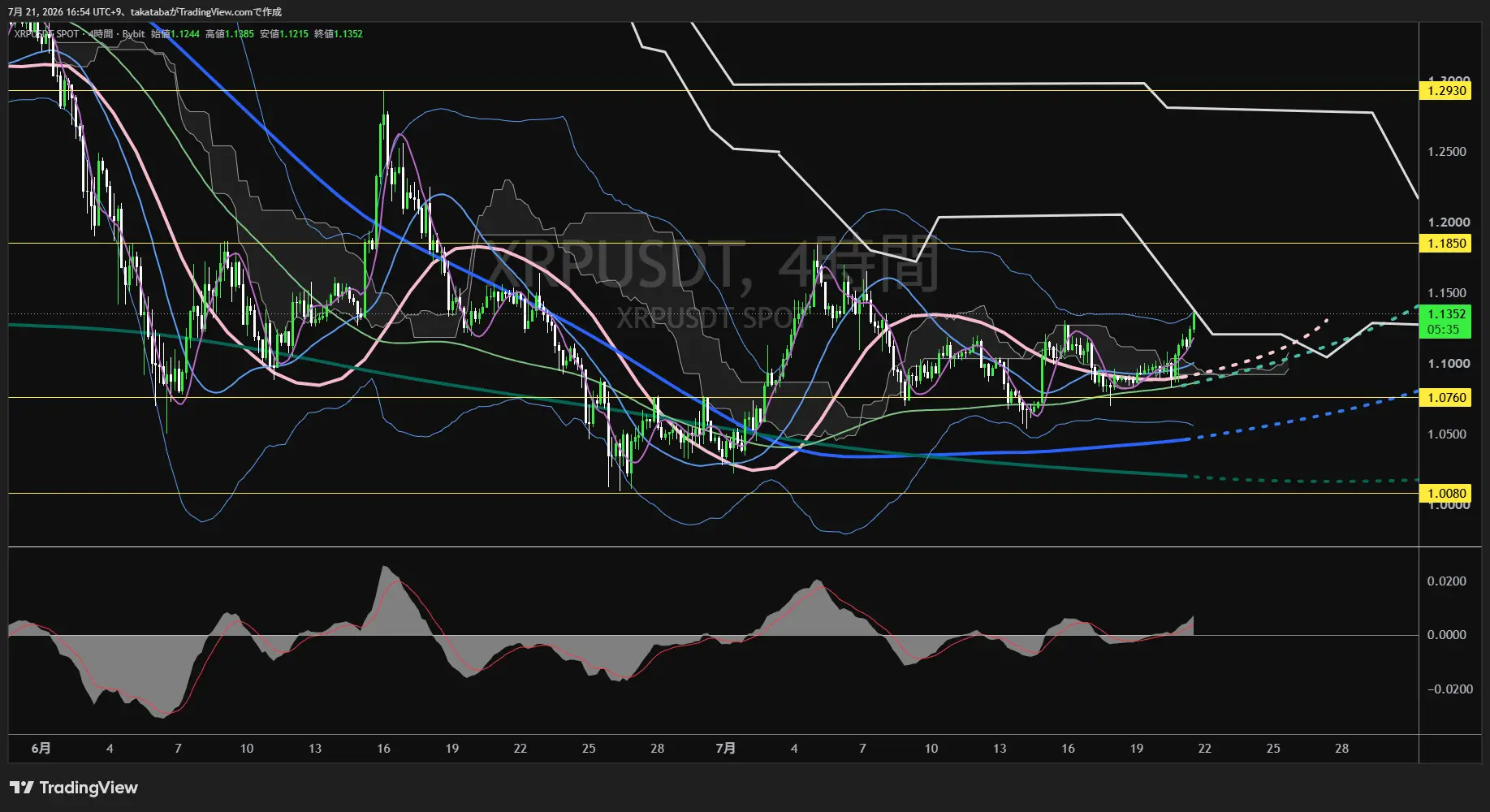Click the green current price 1.1352 label
Viewport: 1490px width, 812px height.
(x=1445, y=313)
